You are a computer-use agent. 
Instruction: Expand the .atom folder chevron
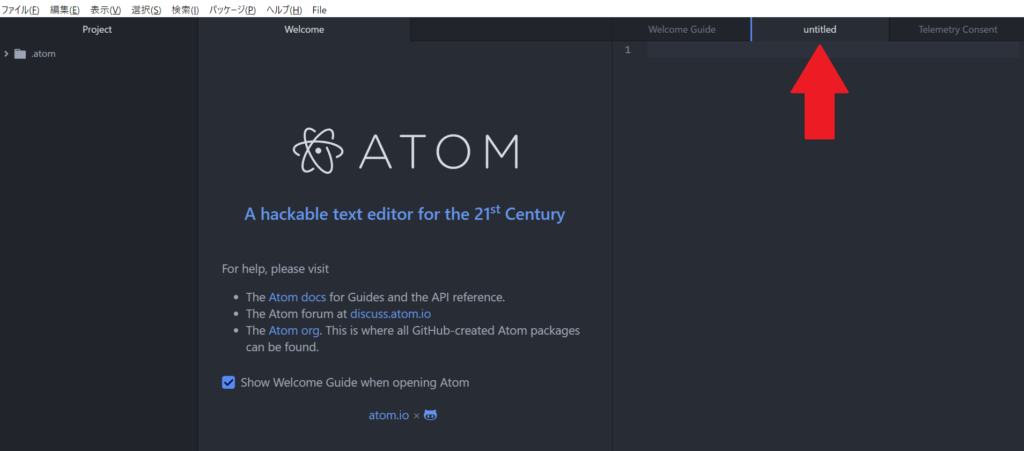6,54
